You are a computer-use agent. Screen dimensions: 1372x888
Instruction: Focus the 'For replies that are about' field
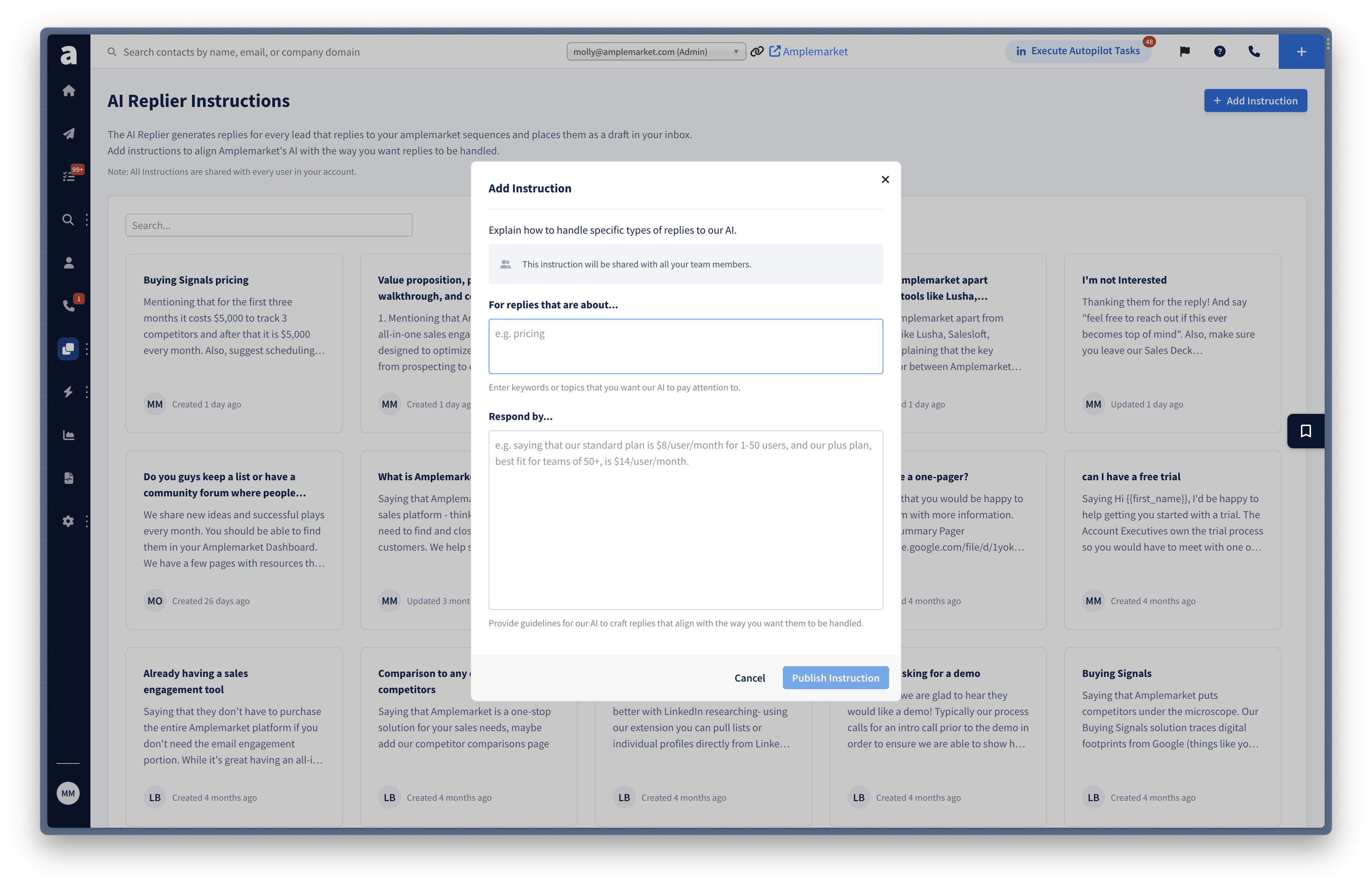point(685,346)
